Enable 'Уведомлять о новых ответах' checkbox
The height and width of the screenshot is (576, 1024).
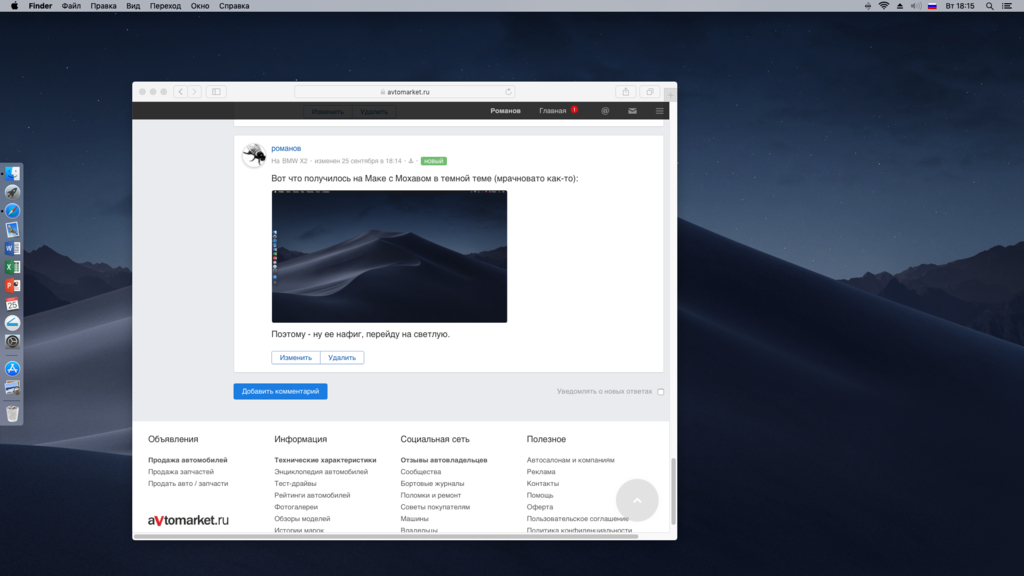pyautogui.click(x=661, y=392)
